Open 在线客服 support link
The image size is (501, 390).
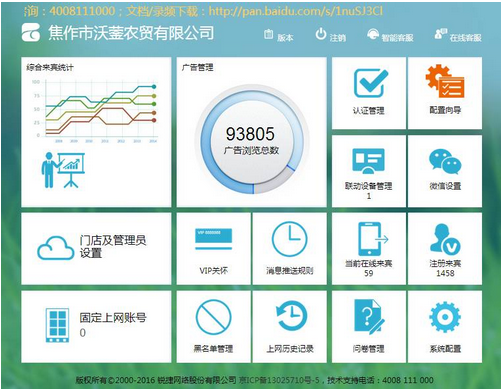click(458, 36)
